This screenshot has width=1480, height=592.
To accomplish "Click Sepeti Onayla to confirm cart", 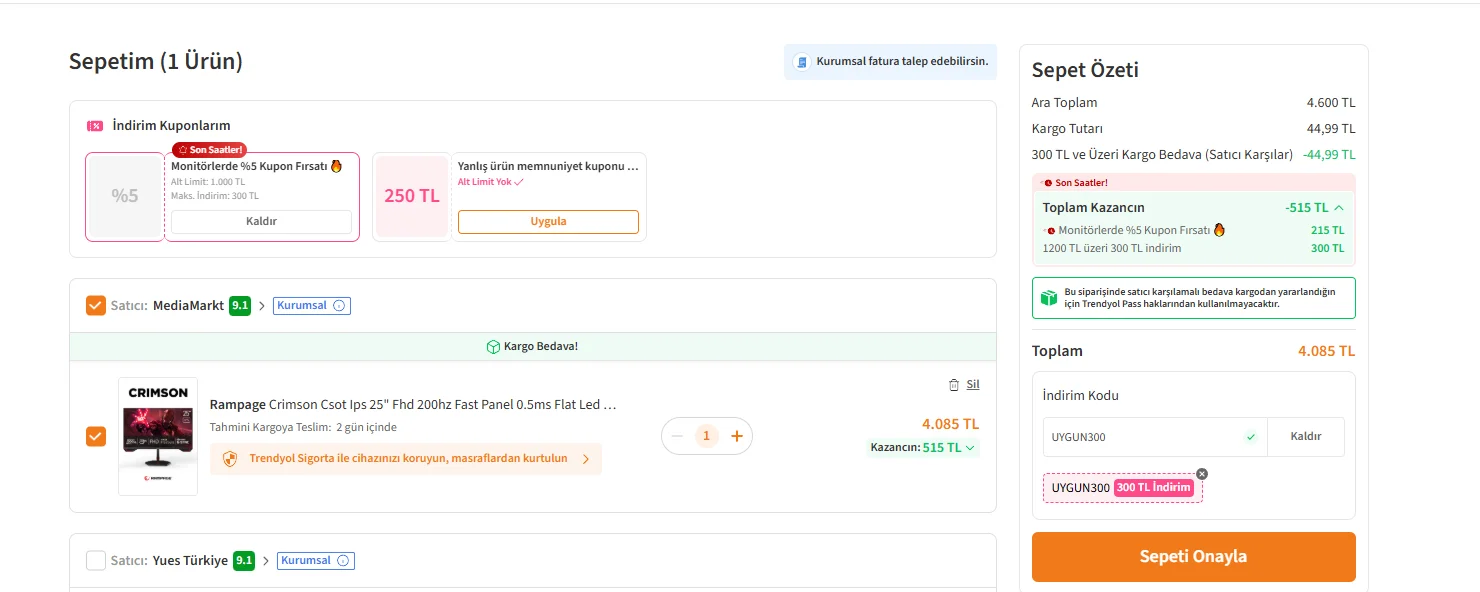I will click(x=1193, y=557).
